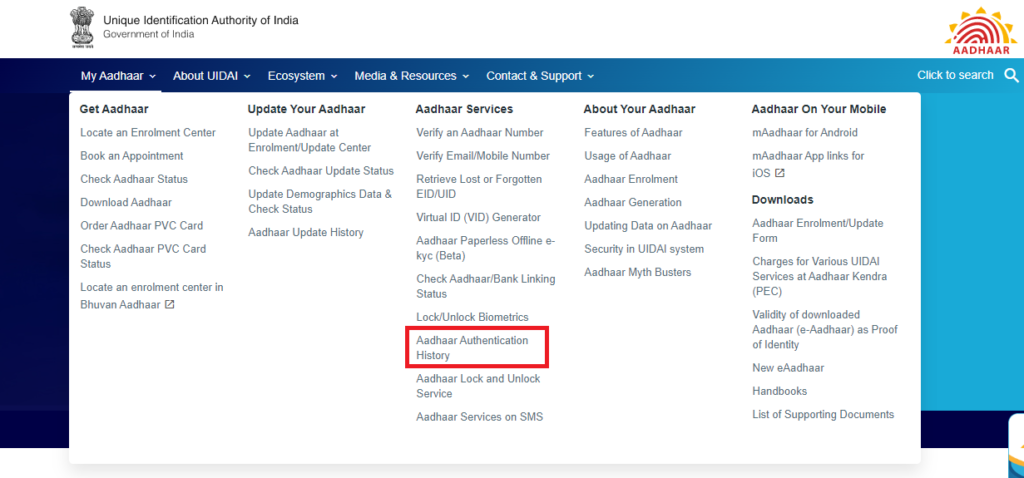The width and height of the screenshot is (1024, 478).
Task: Click the search magnifier icon
Action: [1011, 76]
